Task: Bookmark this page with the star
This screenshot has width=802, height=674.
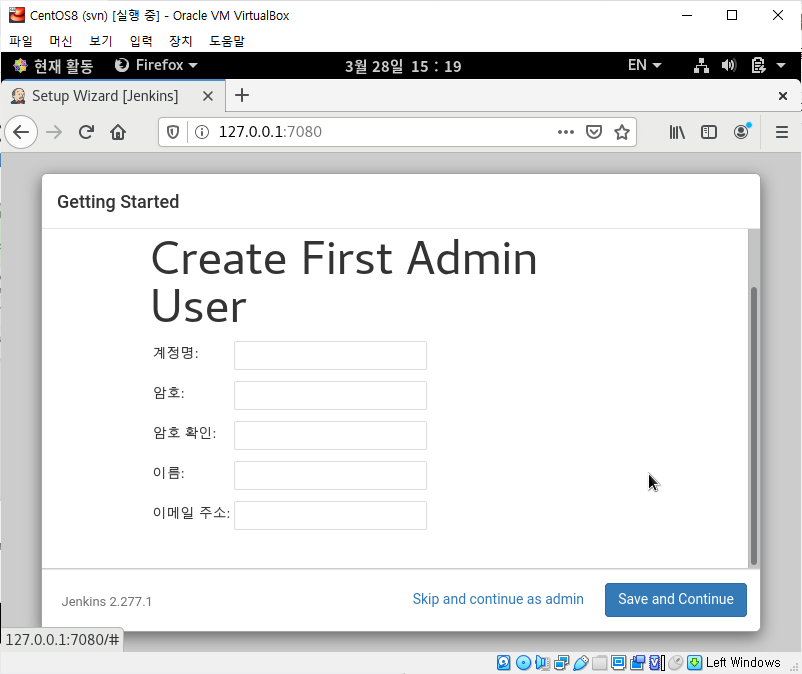Action: [622, 132]
